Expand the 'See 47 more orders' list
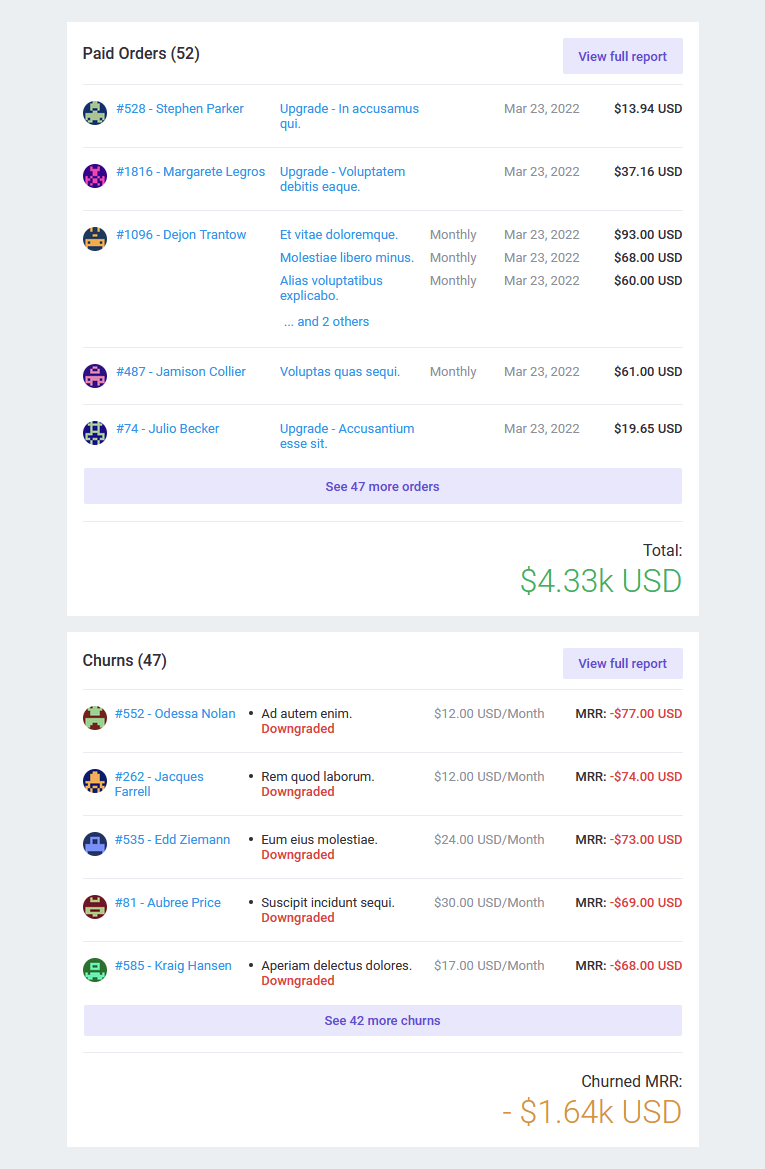The image size is (765, 1169). [382, 487]
